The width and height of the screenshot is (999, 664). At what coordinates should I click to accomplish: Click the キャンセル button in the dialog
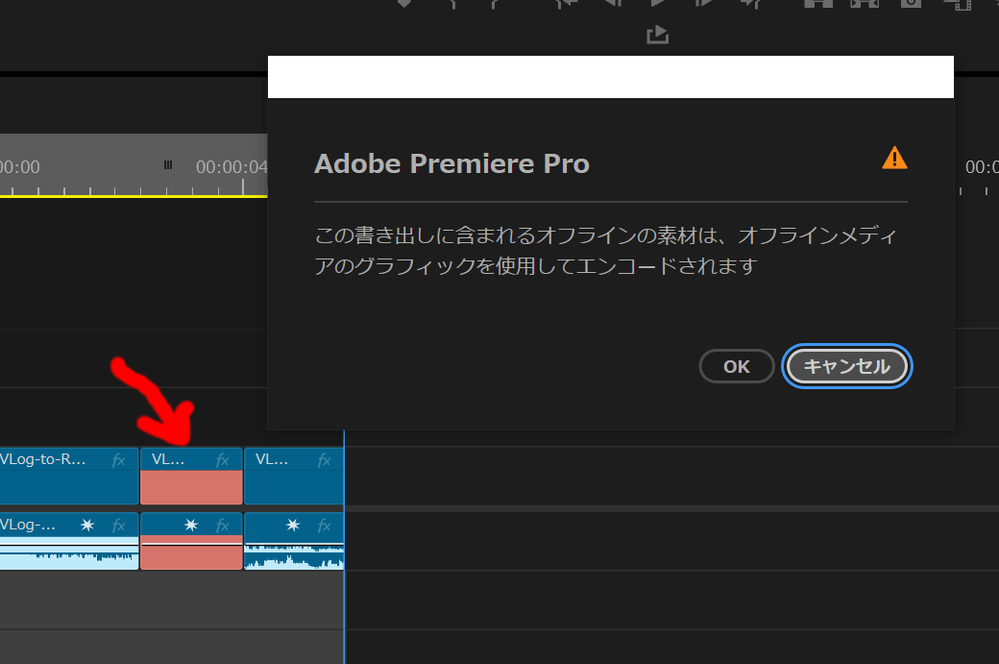(x=847, y=366)
